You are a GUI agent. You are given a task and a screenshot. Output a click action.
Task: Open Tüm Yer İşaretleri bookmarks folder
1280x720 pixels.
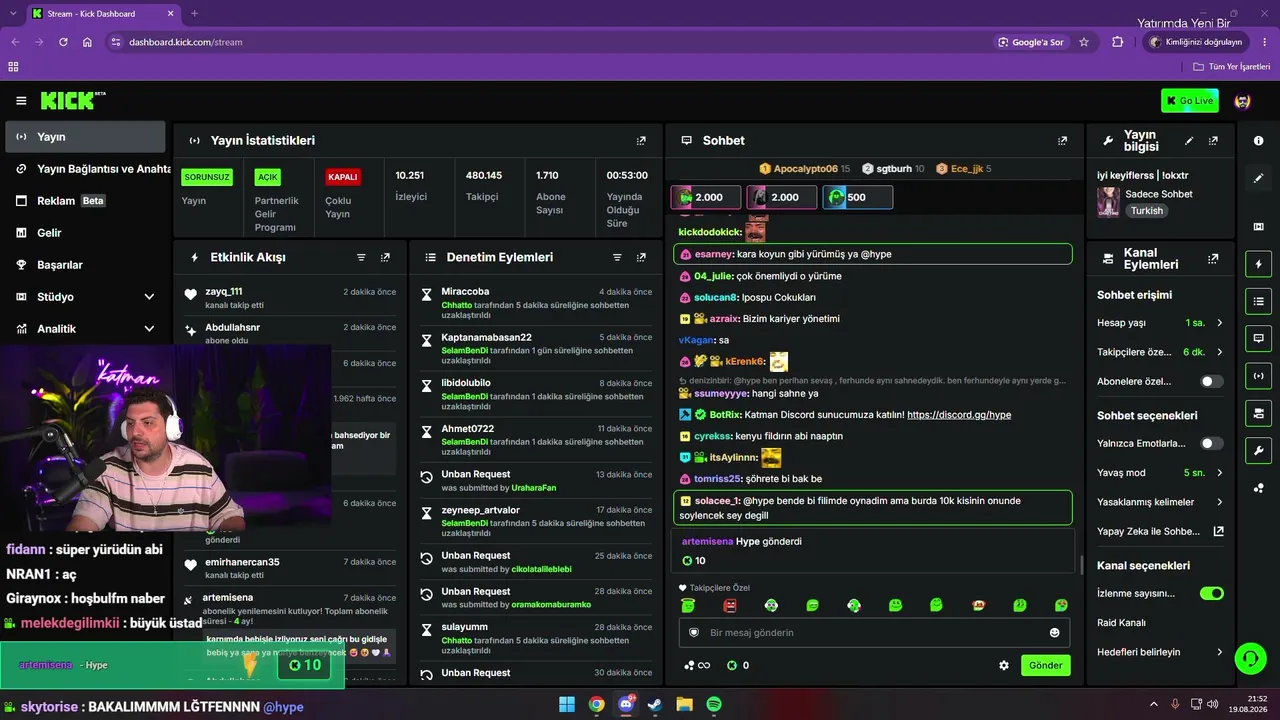tap(1232, 67)
